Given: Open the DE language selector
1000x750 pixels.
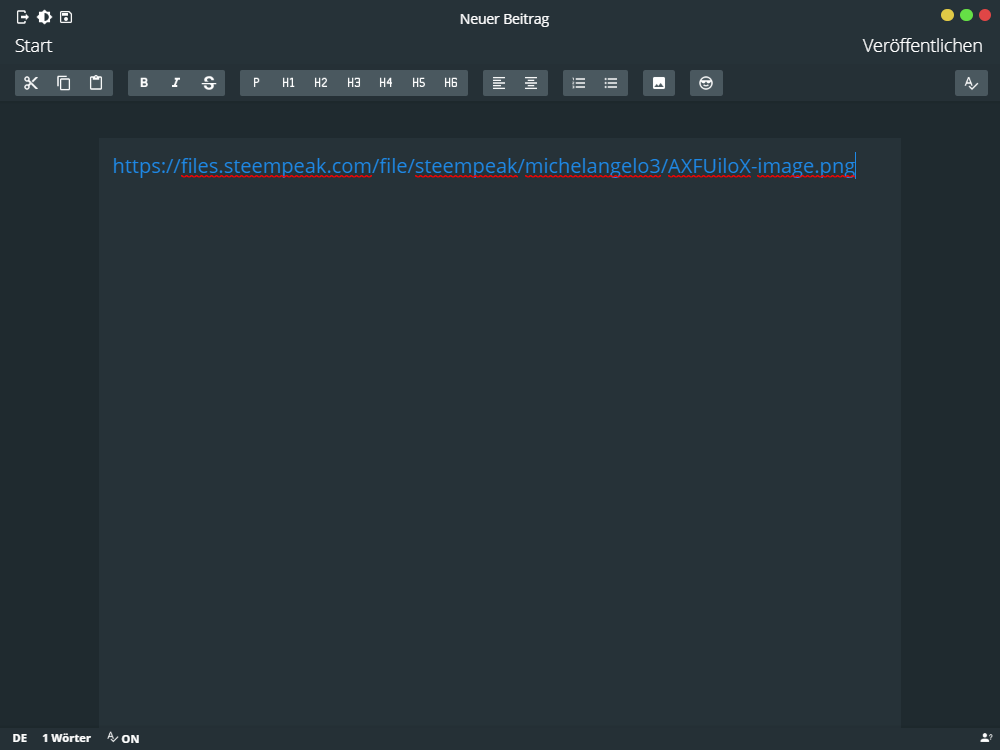Looking at the screenshot, I should (x=20, y=738).
